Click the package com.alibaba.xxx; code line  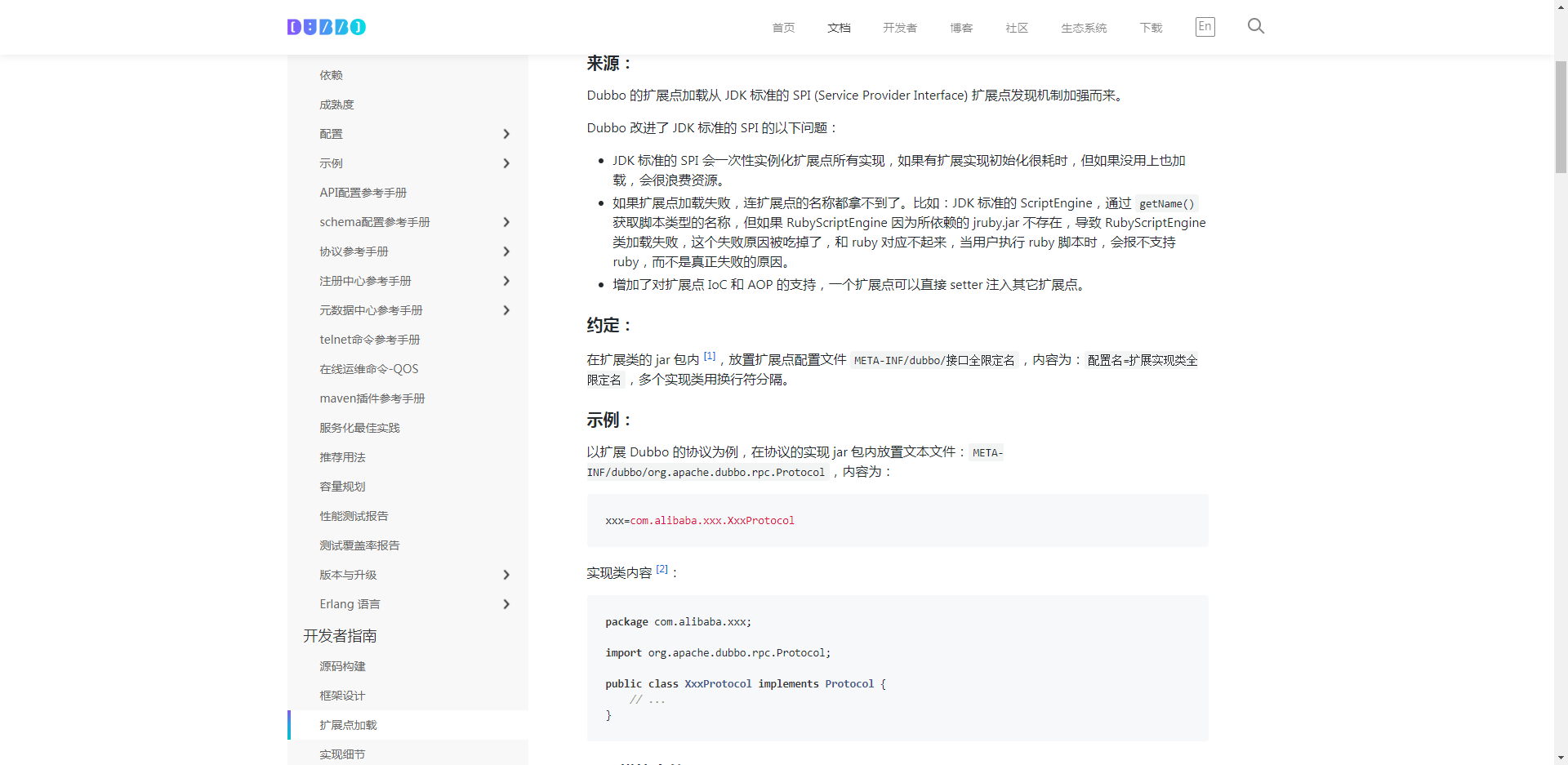click(x=678, y=622)
